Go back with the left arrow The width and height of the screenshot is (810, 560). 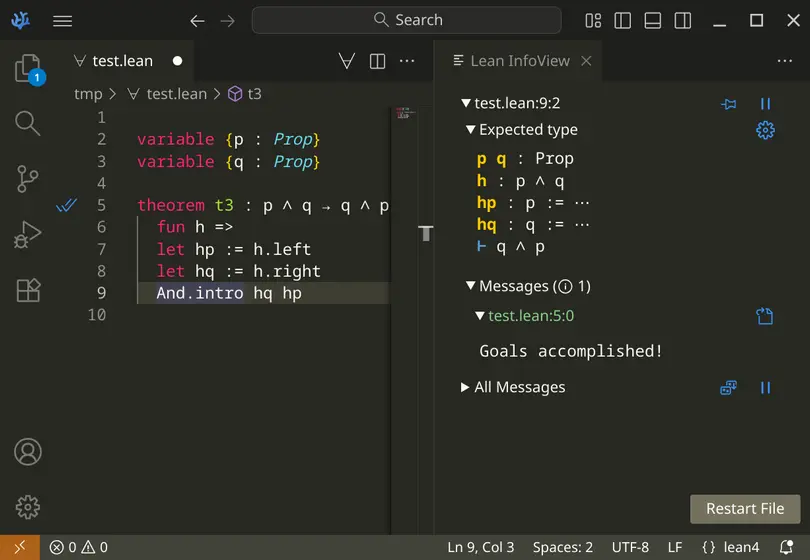click(197, 21)
